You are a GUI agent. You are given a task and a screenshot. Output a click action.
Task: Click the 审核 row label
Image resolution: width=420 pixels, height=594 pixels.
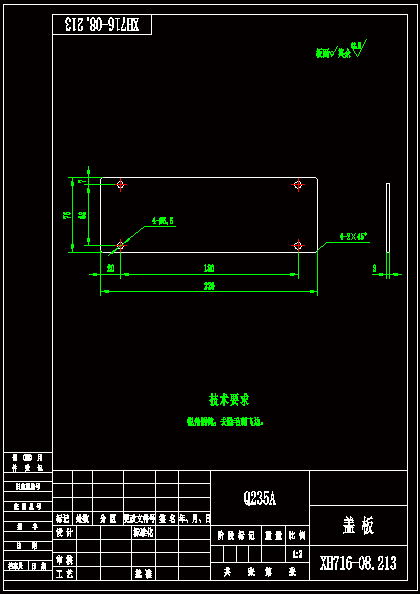pyautogui.click(x=65, y=560)
